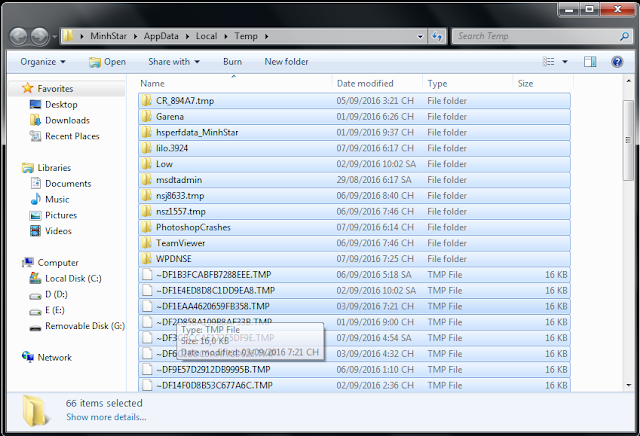
Task: Select Computer in navigation pane
Action: click(58, 262)
